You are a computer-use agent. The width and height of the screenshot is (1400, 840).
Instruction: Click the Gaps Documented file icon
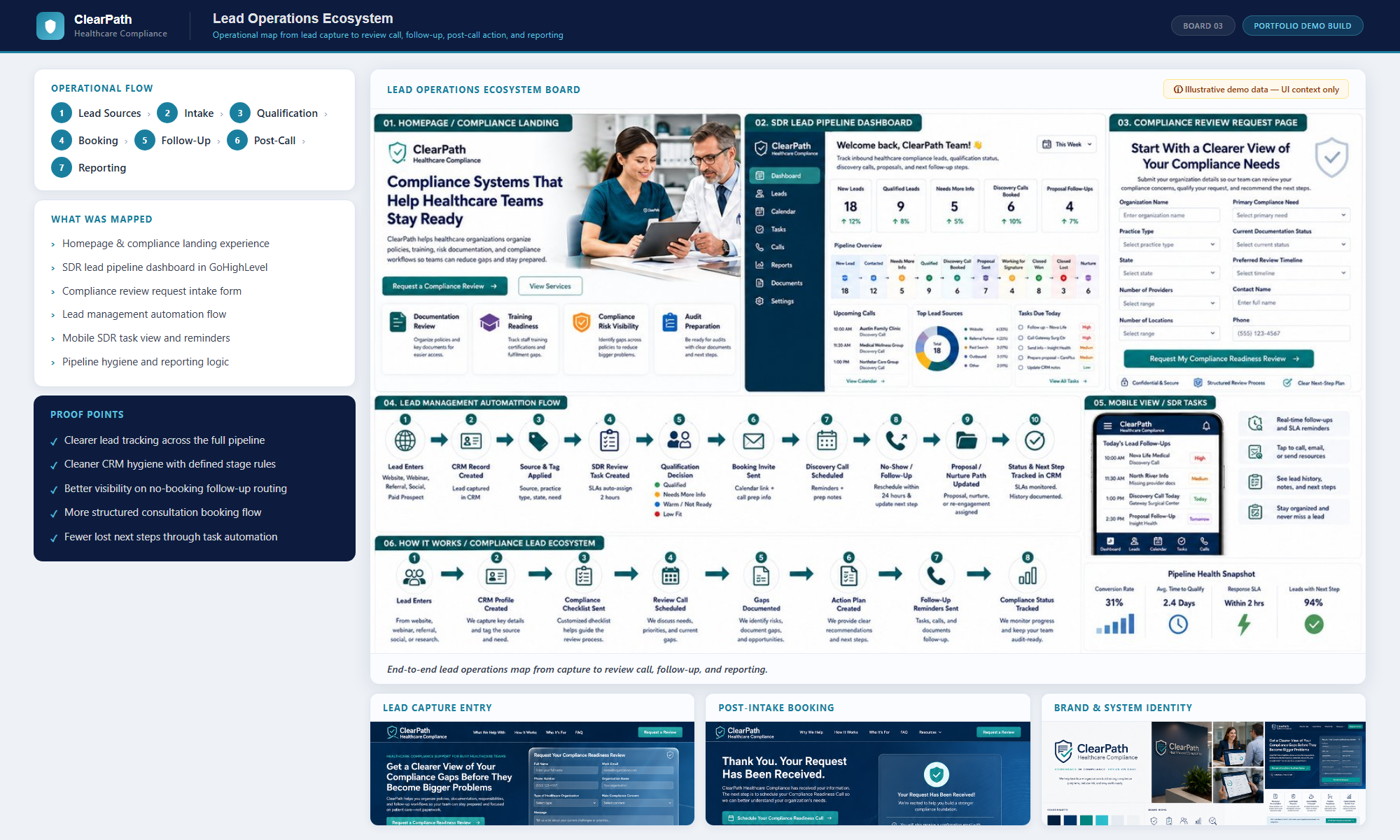coord(761,576)
